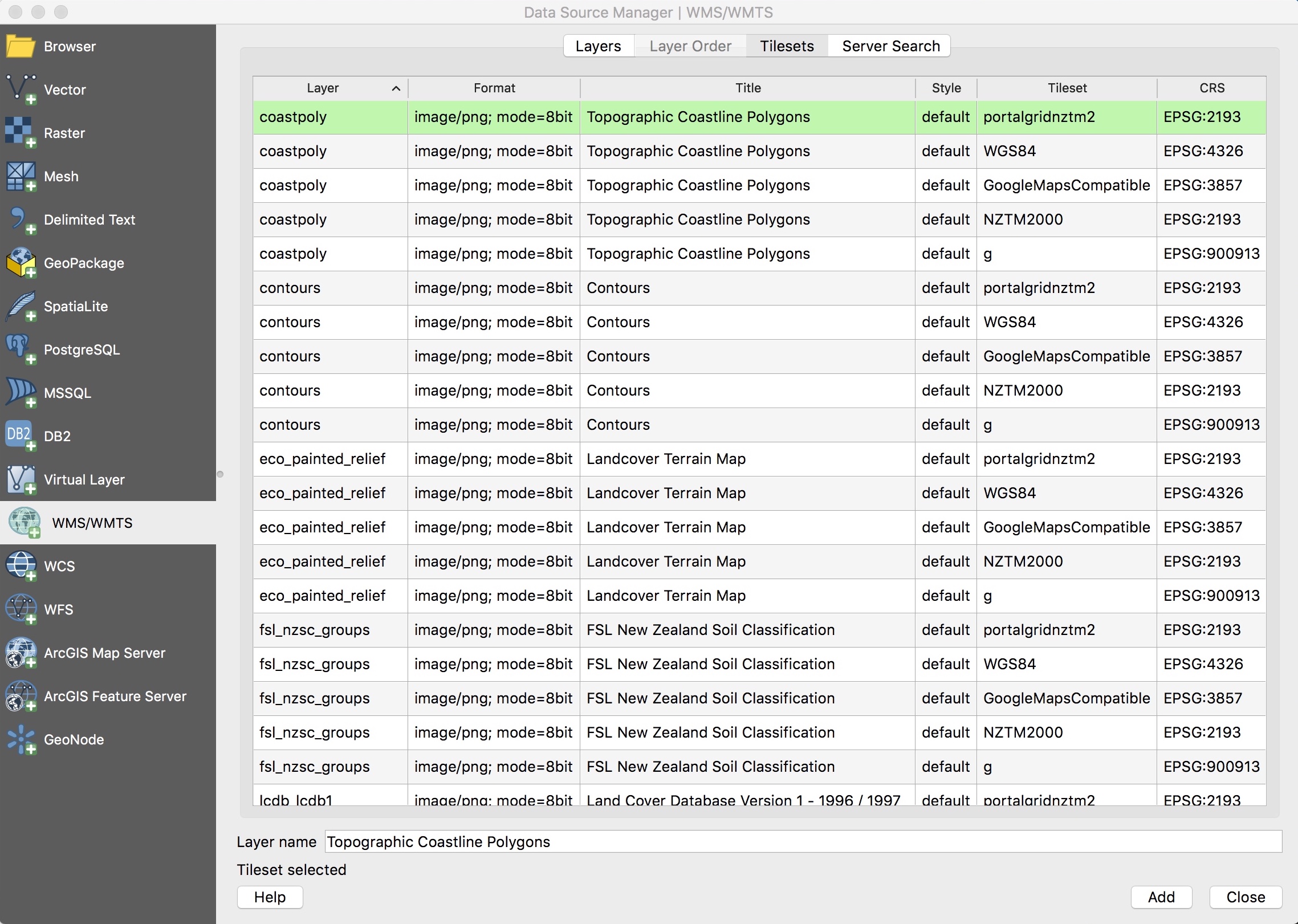The height and width of the screenshot is (924, 1298).
Task: Sort by the CRS column header
Action: [x=1212, y=88]
